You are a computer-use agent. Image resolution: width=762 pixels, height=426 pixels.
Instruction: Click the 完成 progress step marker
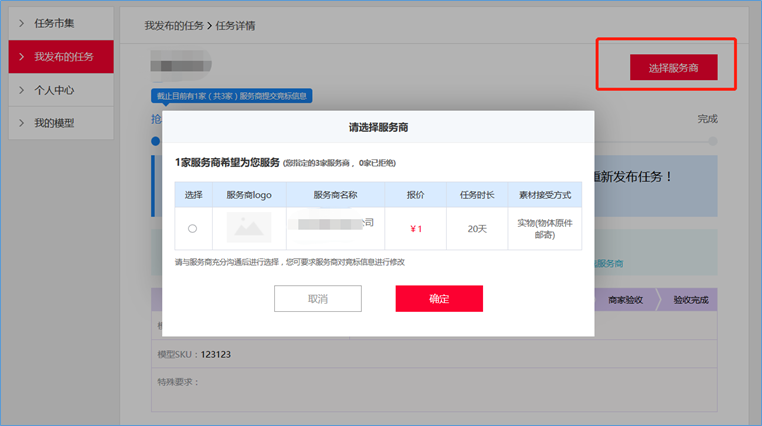click(x=708, y=119)
